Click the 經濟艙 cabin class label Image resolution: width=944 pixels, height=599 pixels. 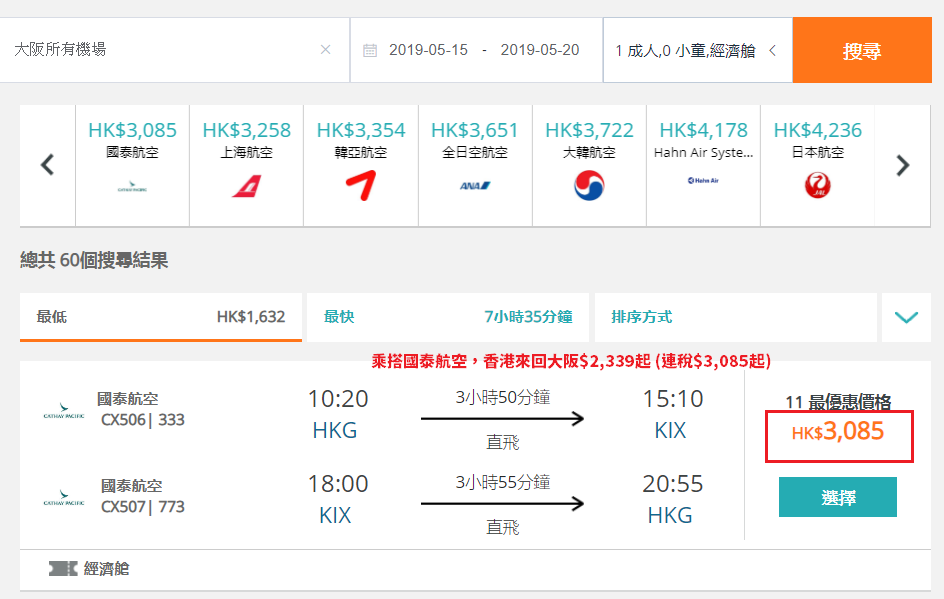[x=107, y=569]
